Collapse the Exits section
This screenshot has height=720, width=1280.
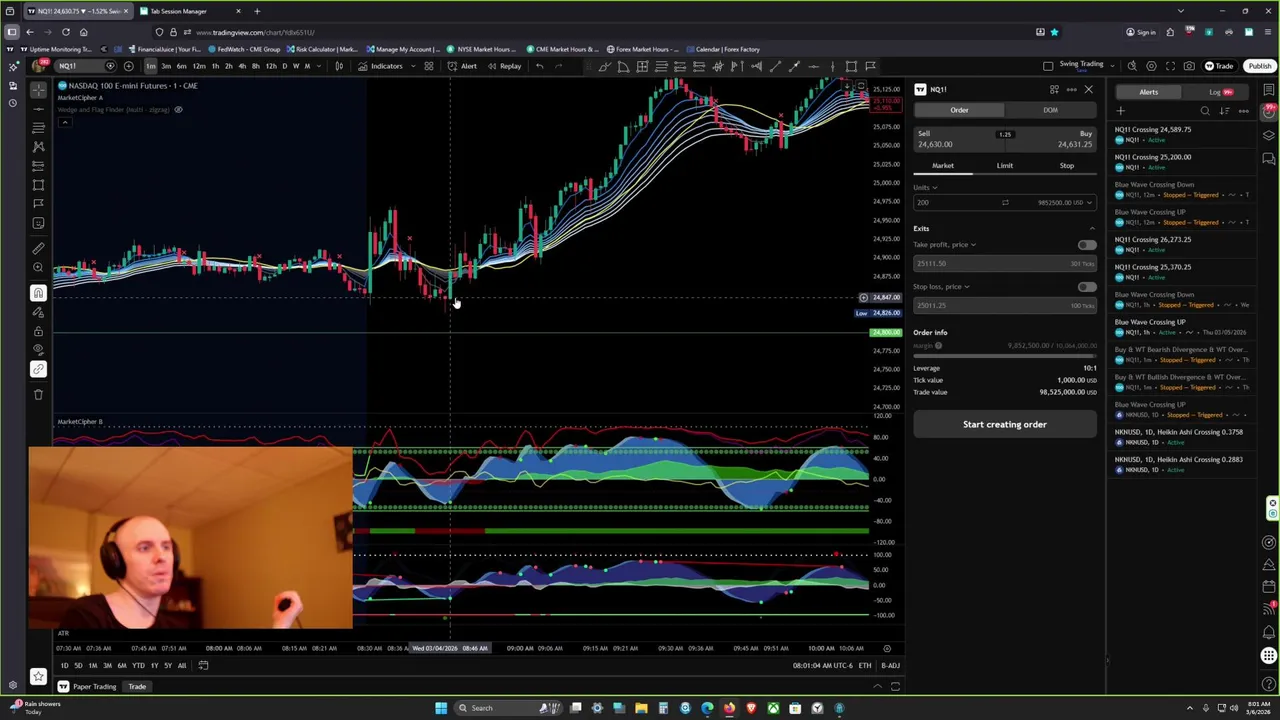[1091, 229]
